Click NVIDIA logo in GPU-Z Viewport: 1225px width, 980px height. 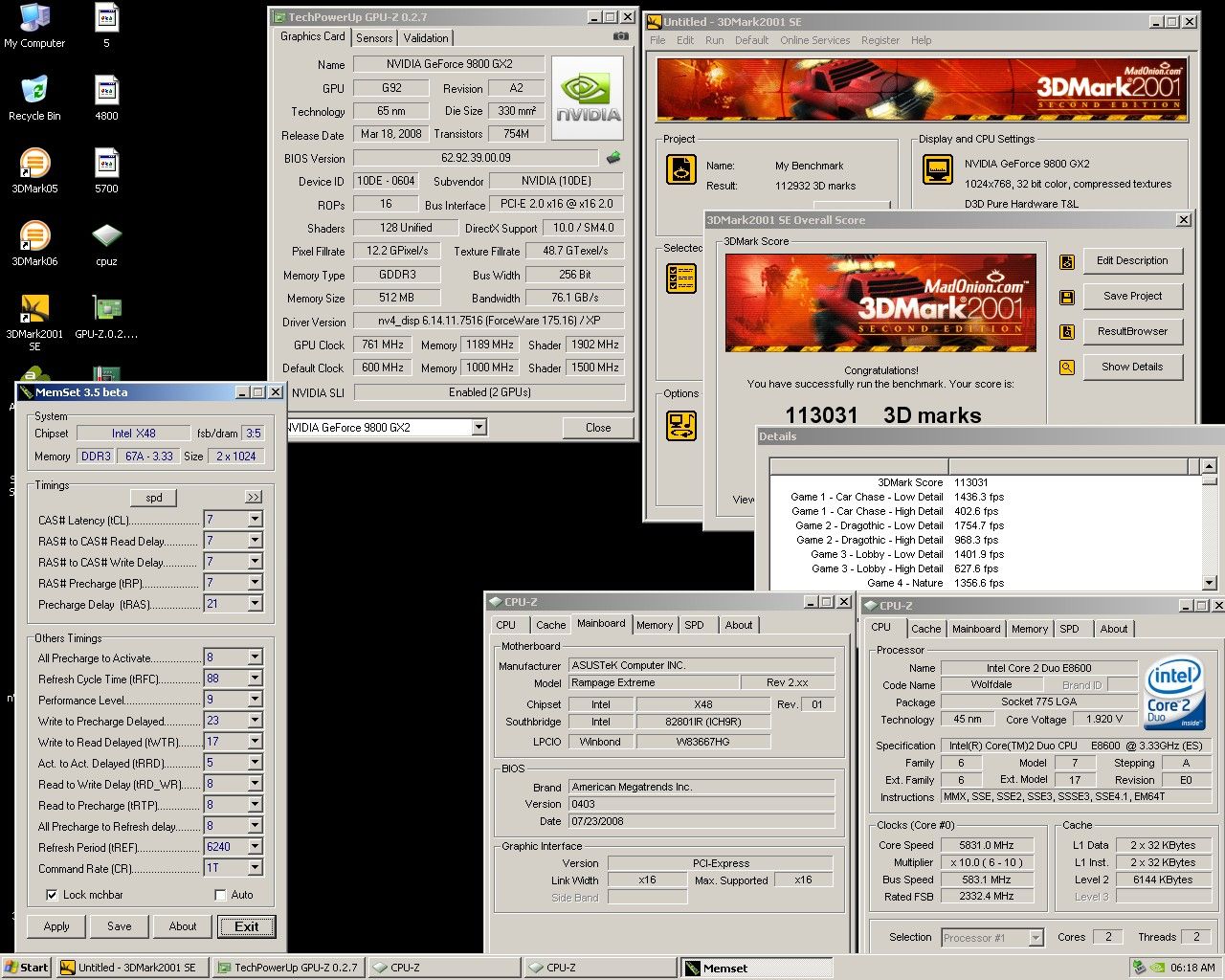pos(589,99)
